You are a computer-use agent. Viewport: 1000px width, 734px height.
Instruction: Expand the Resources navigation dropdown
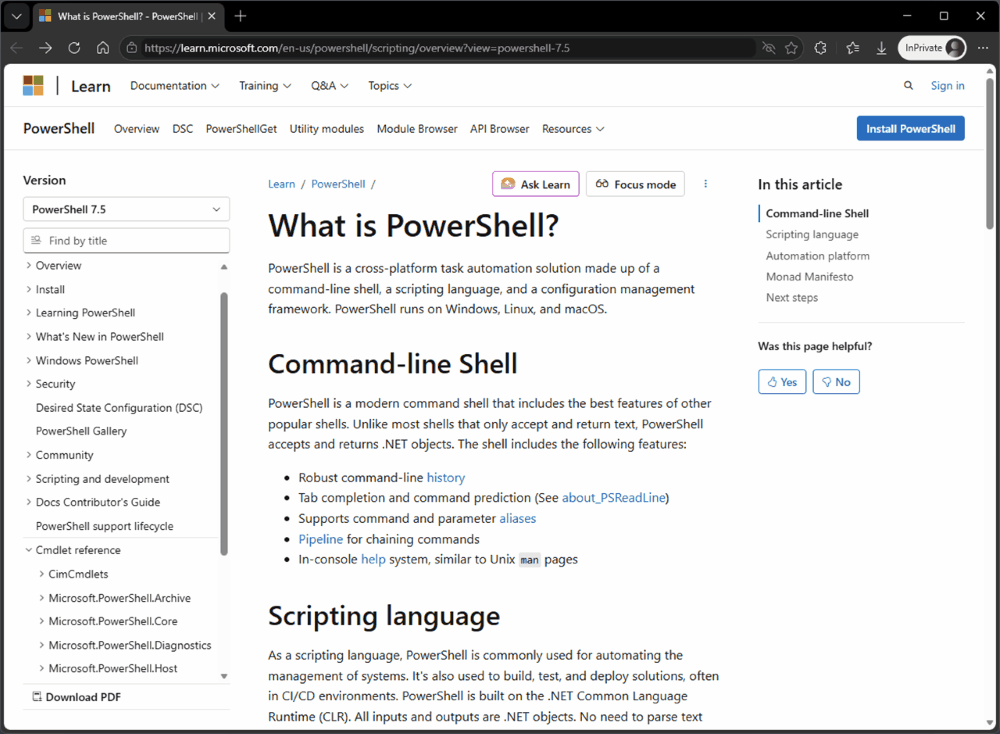point(573,128)
